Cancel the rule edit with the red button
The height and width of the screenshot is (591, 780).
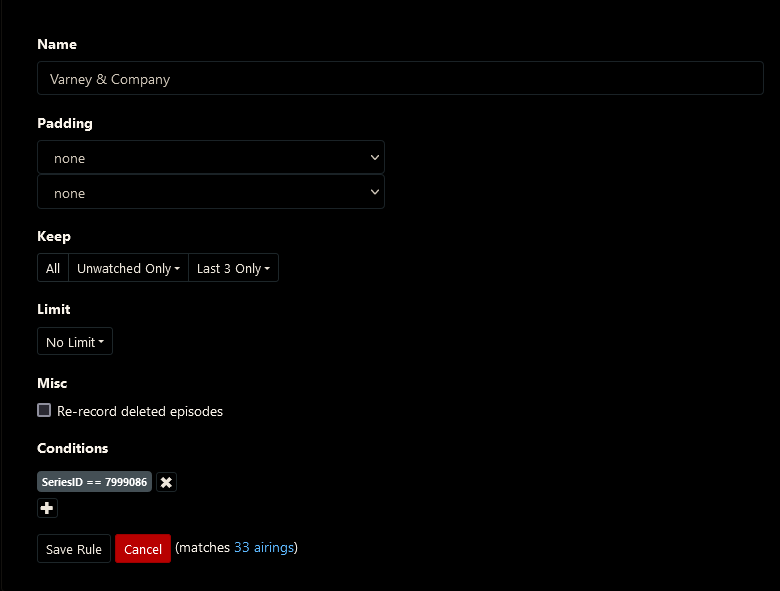click(x=143, y=549)
